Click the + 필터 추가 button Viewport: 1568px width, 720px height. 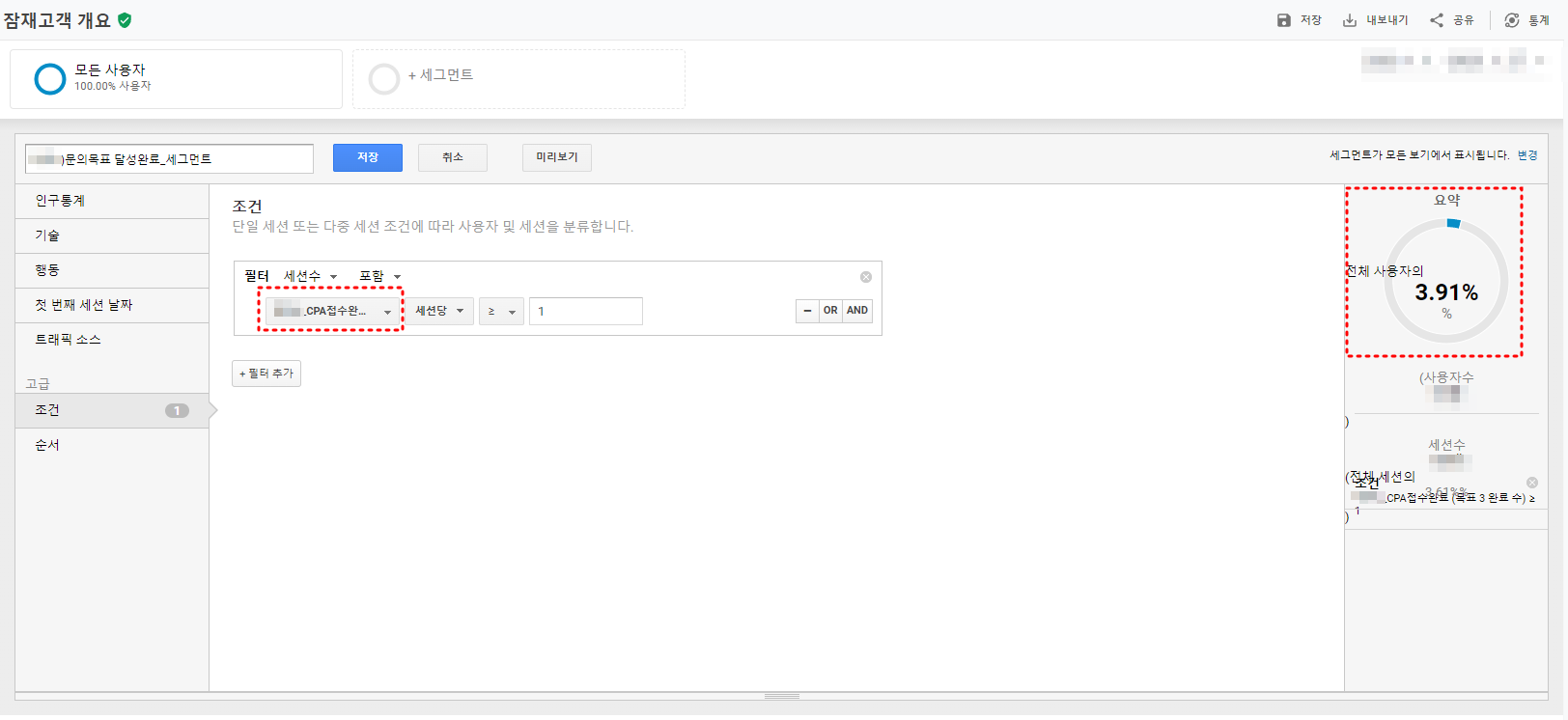[266, 374]
